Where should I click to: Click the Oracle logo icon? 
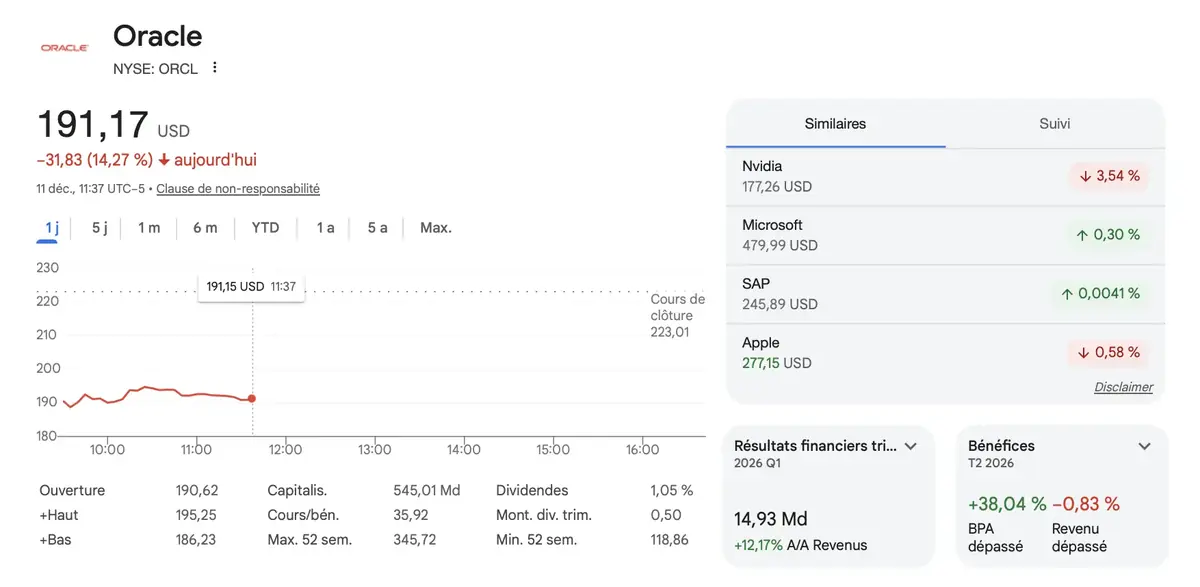tap(64, 47)
